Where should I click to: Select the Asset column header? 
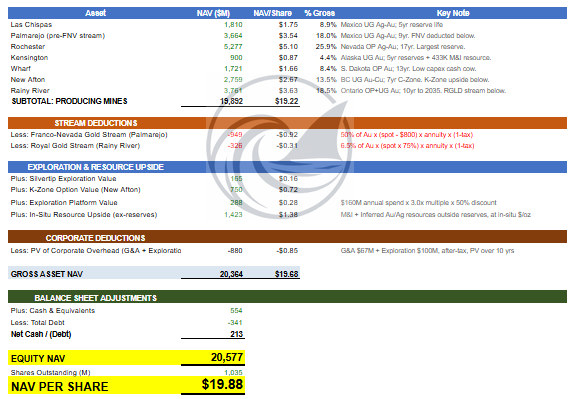click(x=95, y=13)
